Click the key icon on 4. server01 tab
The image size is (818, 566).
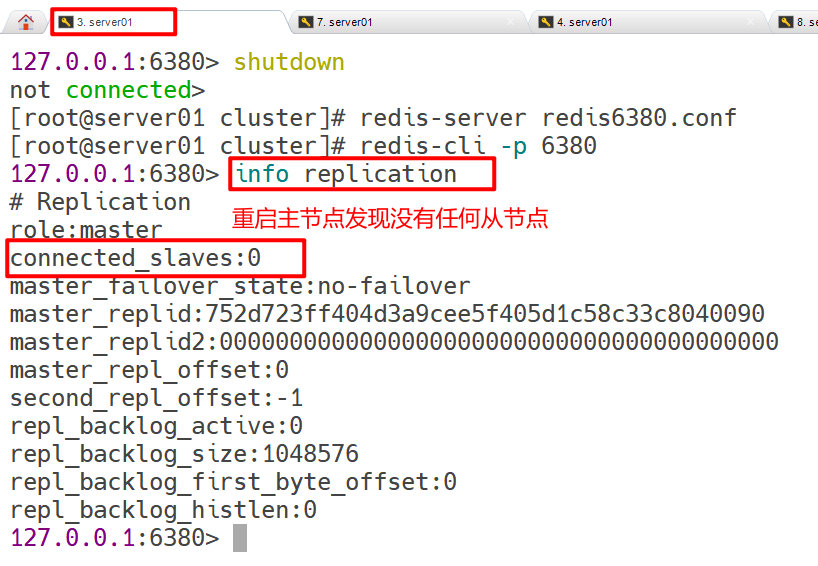pos(545,22)
